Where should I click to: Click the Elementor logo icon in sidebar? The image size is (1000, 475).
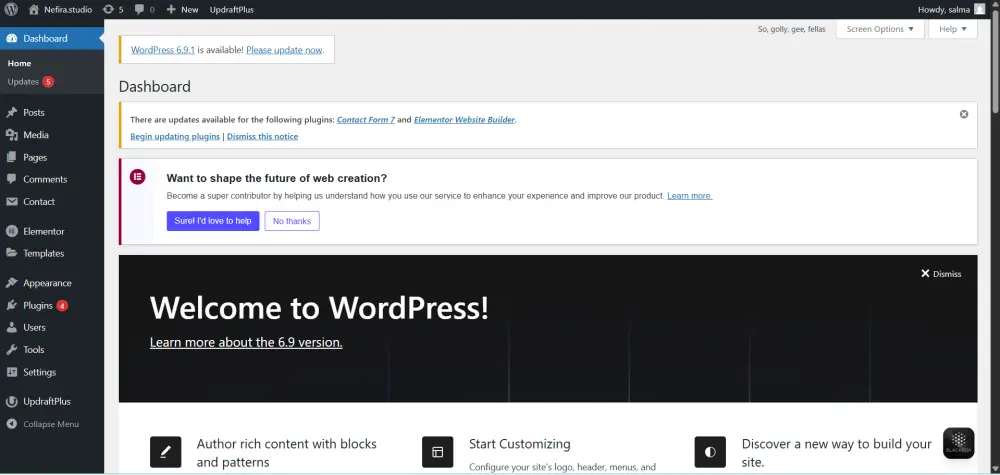click(x=11, y=231)
